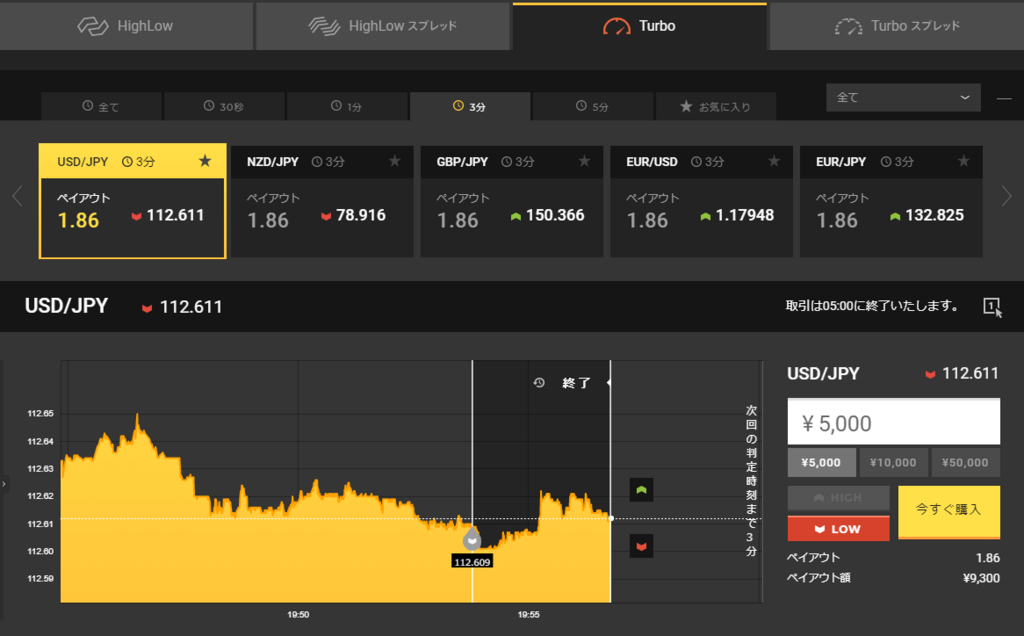Click the left carousel chevron beside currency cards

click(x=16, y=196)
